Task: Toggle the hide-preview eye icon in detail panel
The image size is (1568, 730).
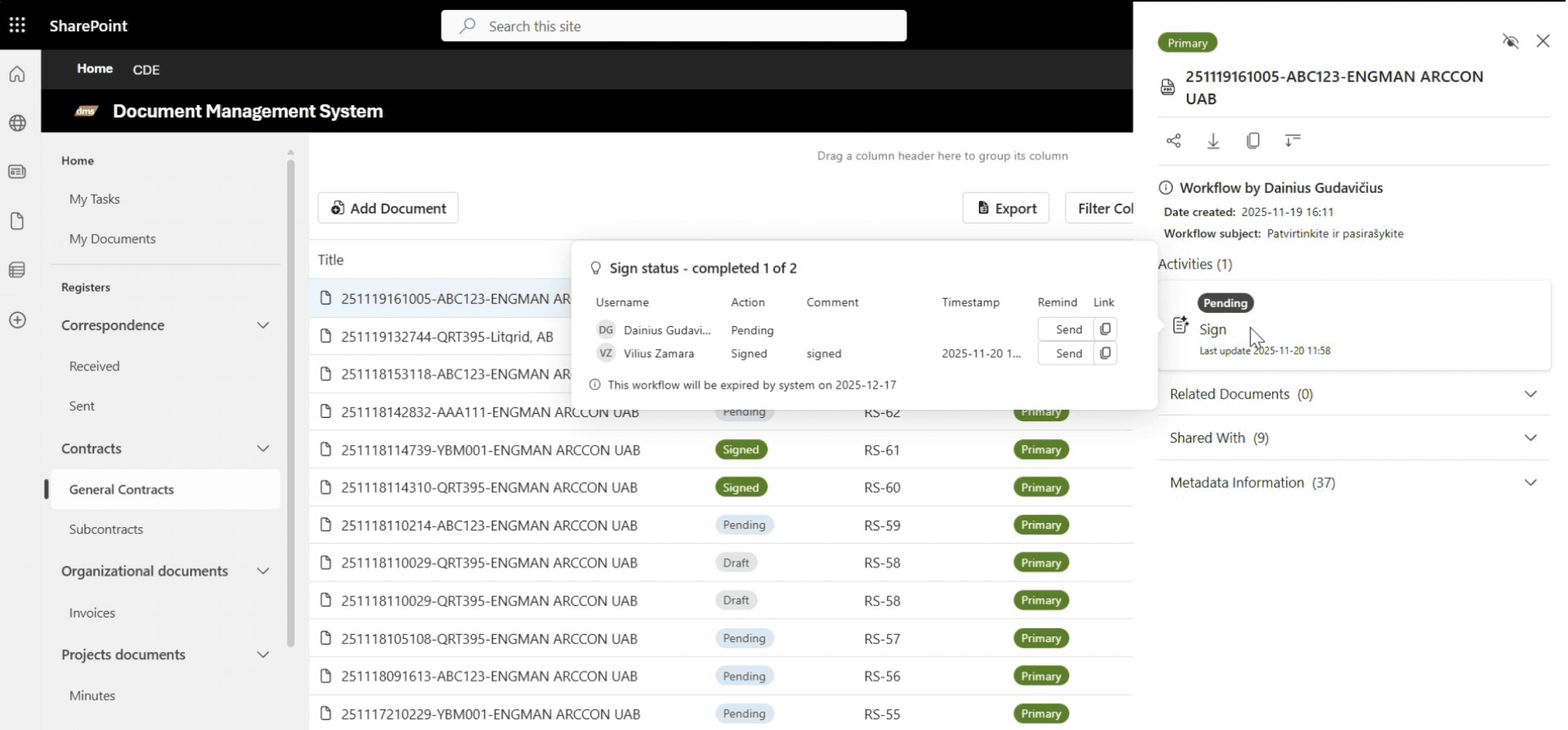Action: pos(1511,41)
